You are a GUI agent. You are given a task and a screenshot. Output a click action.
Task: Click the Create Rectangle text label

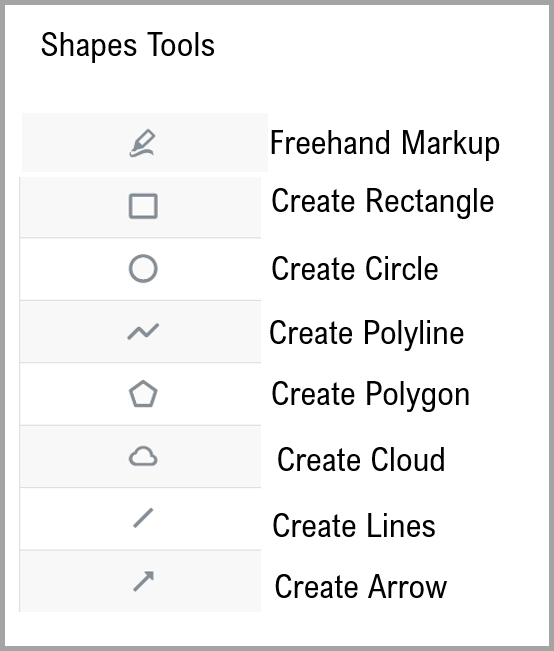coord(382,202)
